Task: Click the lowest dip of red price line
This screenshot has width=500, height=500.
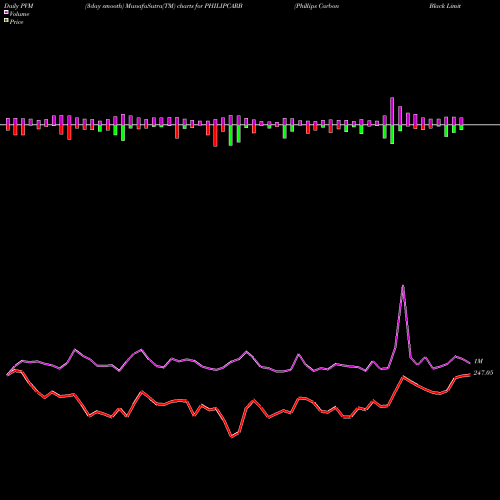Action: (x=232, y=436)
